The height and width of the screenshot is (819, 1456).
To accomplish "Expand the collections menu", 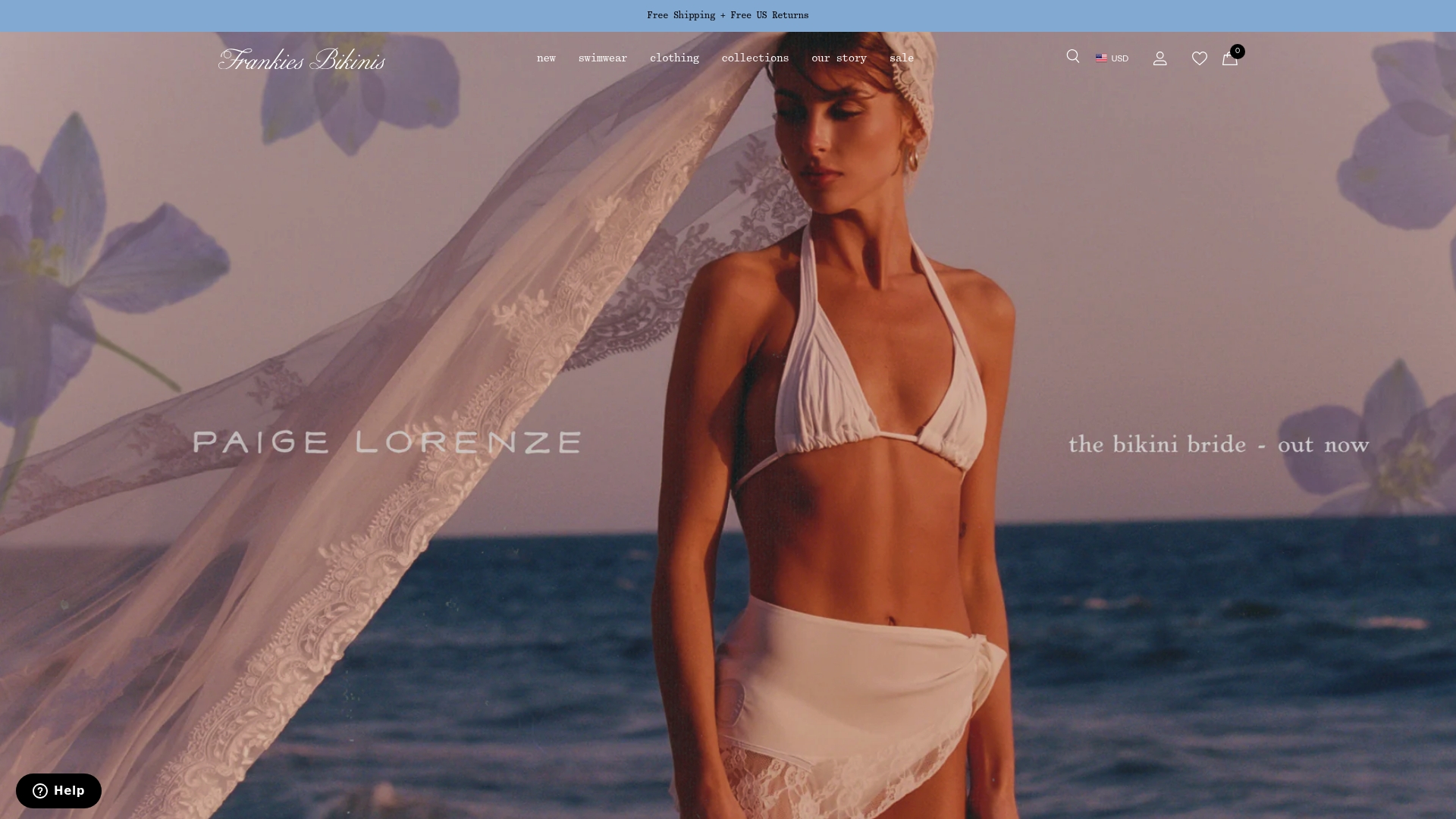I will (x=755, y=58).
